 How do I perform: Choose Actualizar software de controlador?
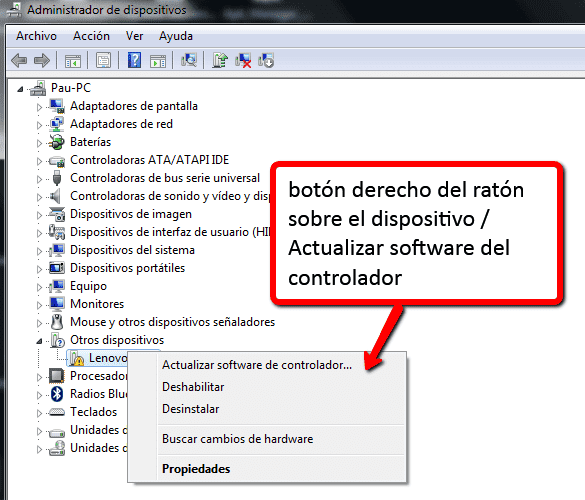click(257, 365)
